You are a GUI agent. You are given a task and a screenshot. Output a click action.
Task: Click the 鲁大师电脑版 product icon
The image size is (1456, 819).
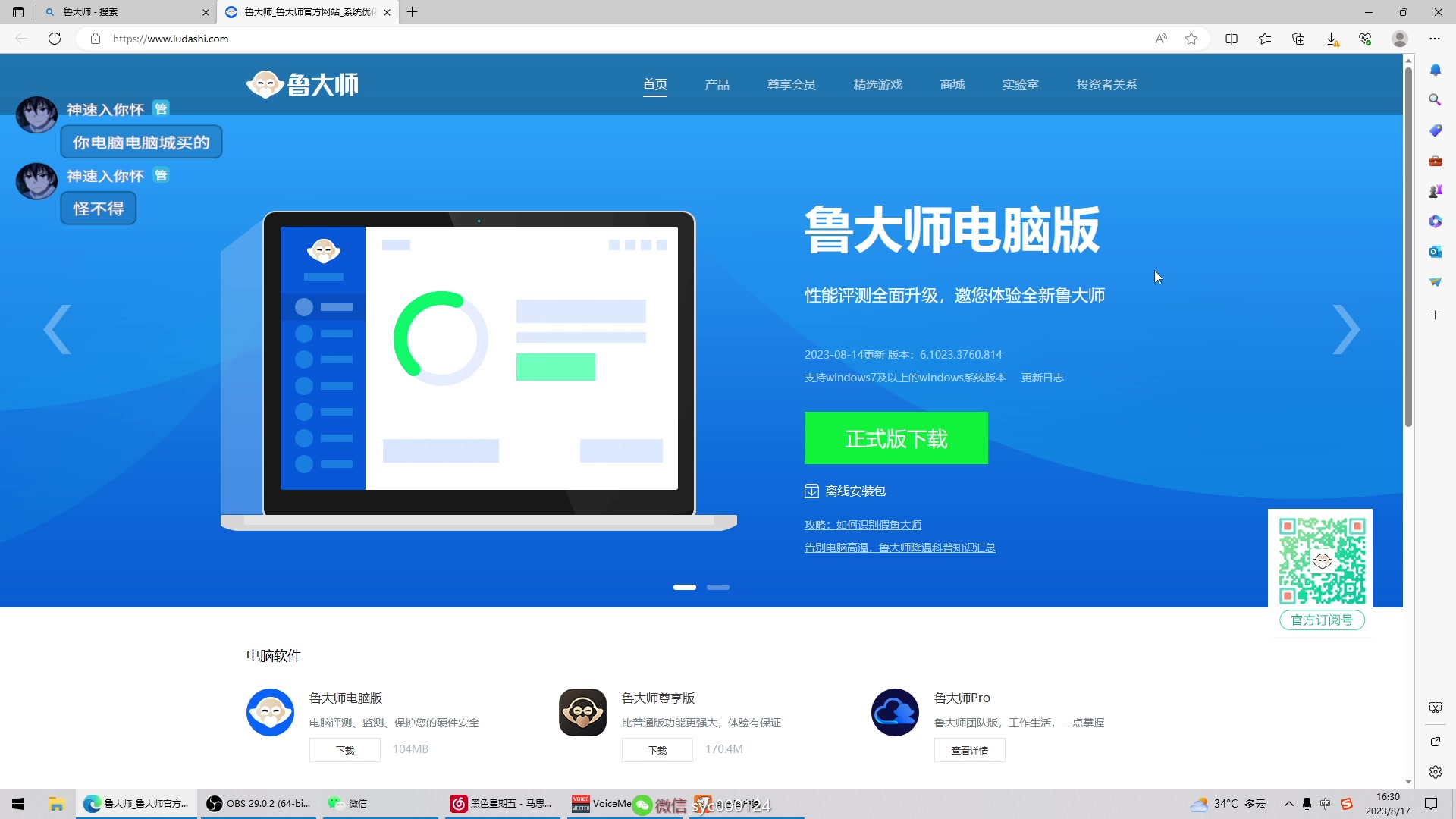point(270,712)
